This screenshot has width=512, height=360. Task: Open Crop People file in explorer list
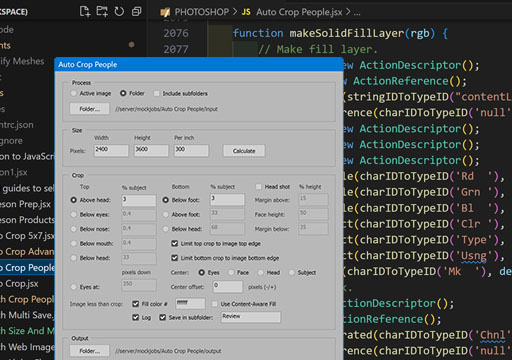(27, 268)
